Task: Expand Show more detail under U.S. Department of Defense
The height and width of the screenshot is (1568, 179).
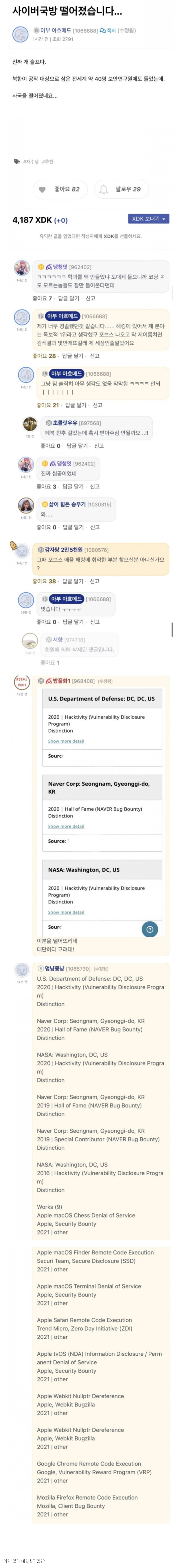Action: pyautogui.click(x=66, y=741)
